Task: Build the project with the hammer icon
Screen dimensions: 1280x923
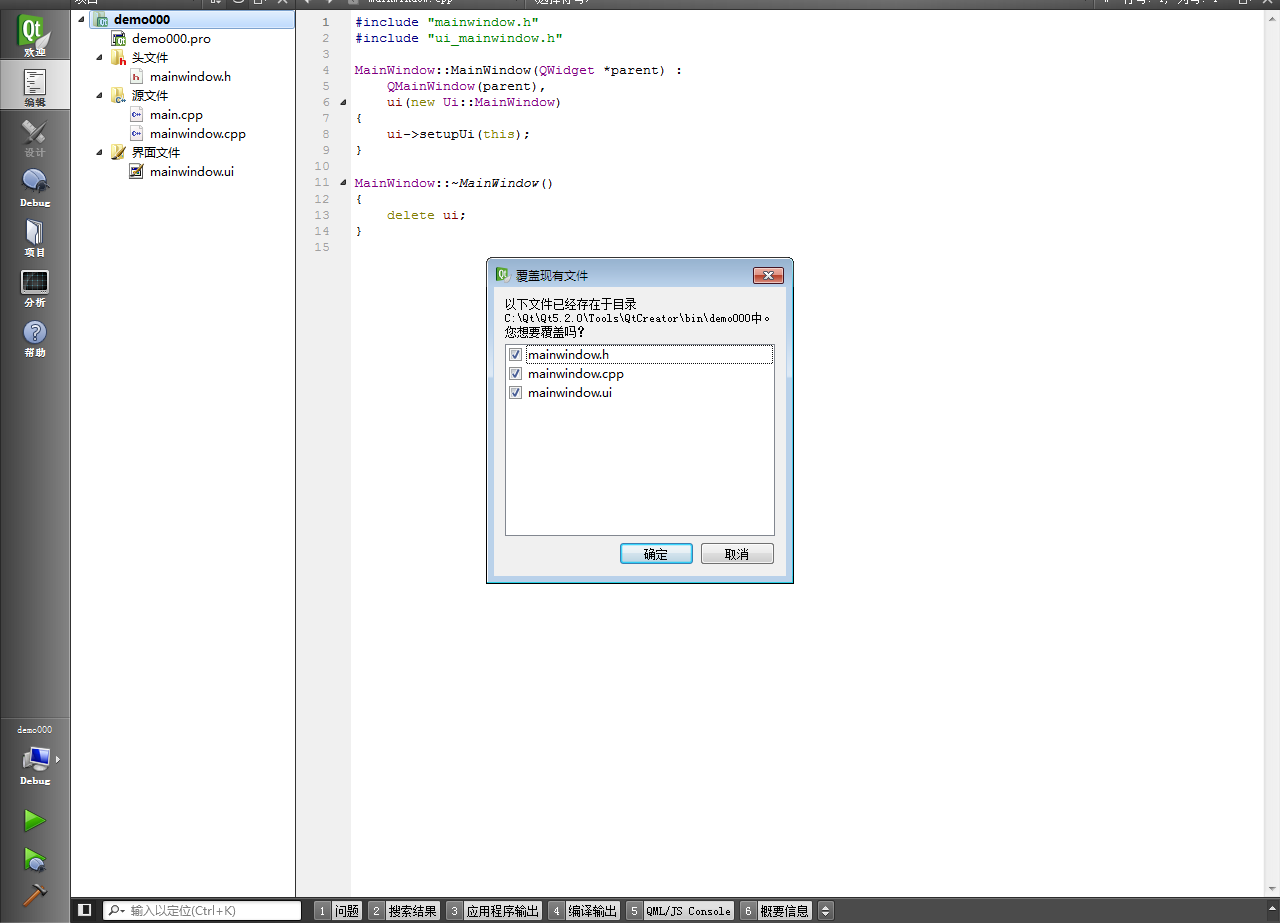Action: click(x=35, y=895)
